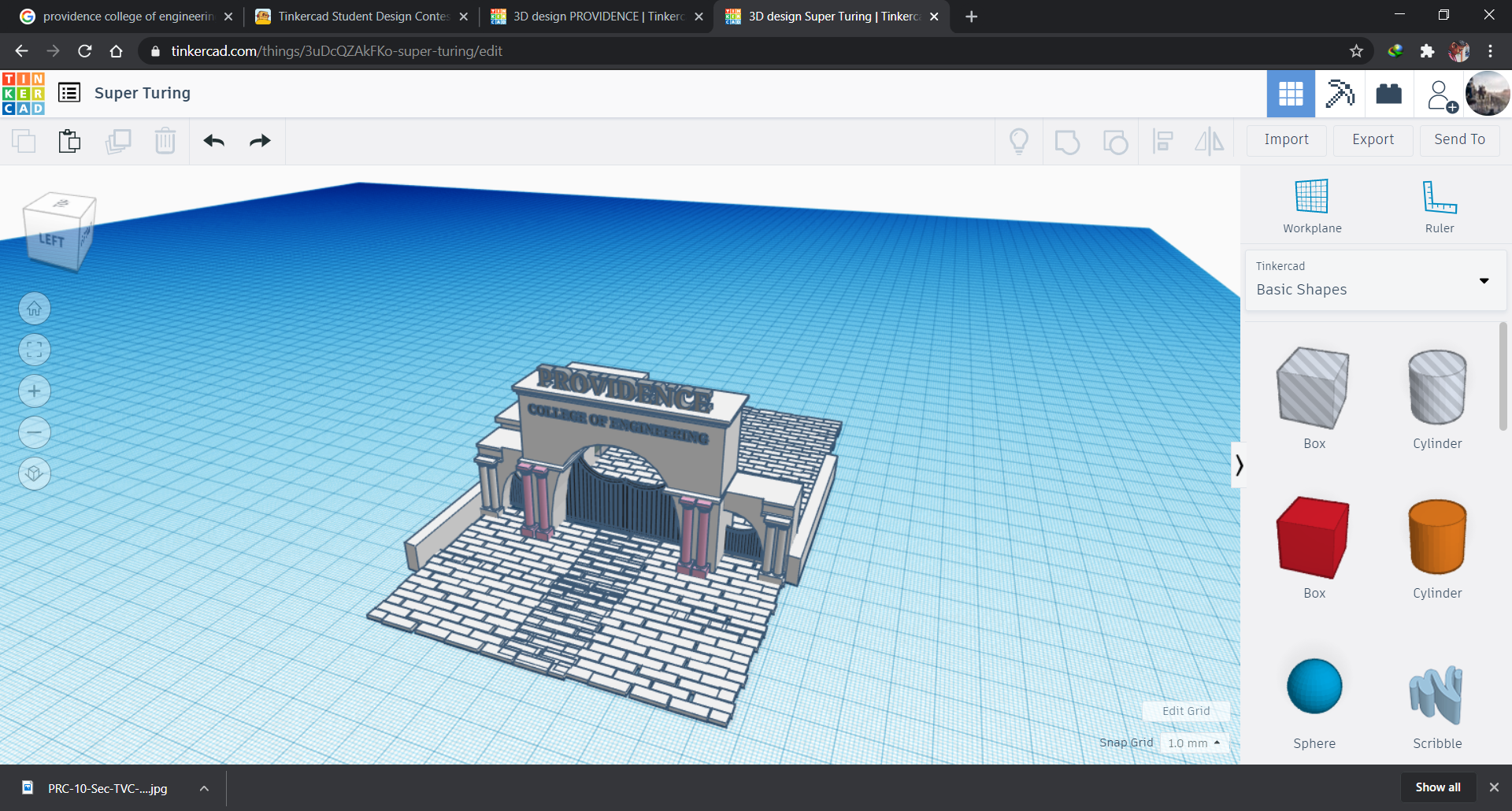Image resolution: width=1512 pixels, height=811 pixels.
Task: Click the invite collaborator person icon
Action: point(1440,95)
